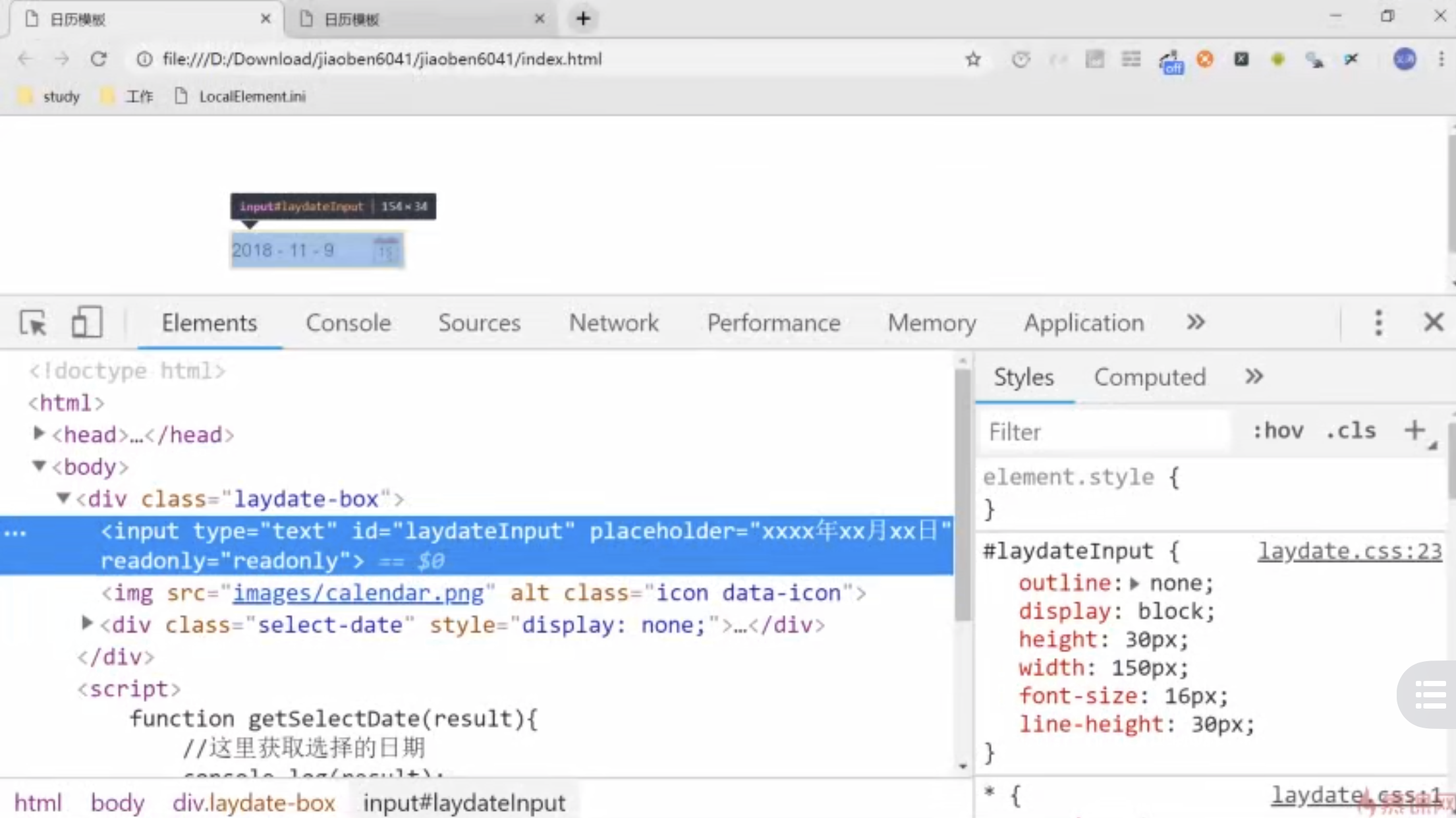Close the DevTools panel
This screenshot has width=1456, height=818.
1433,322
